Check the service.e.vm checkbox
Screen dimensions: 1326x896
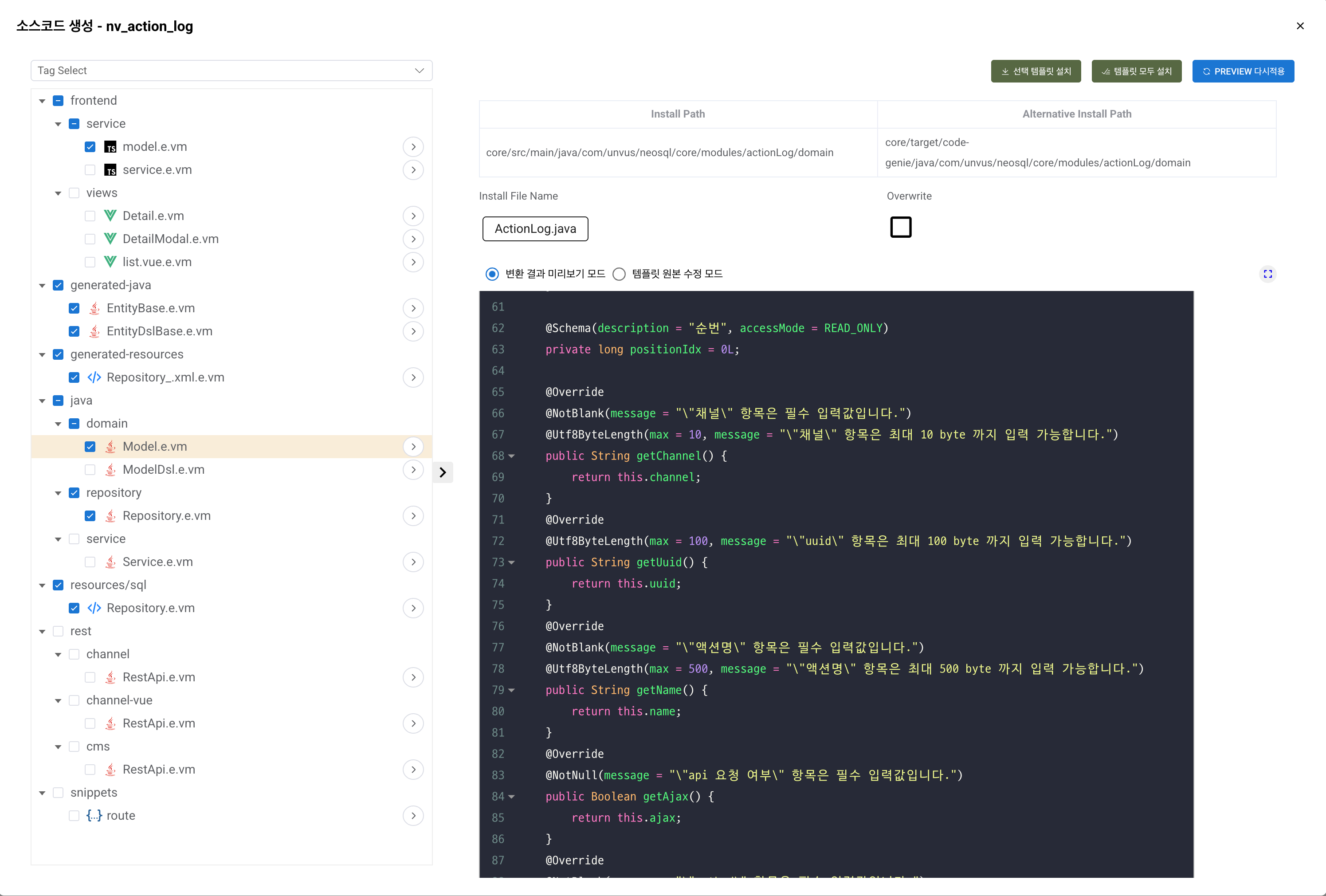click(90, 169)
